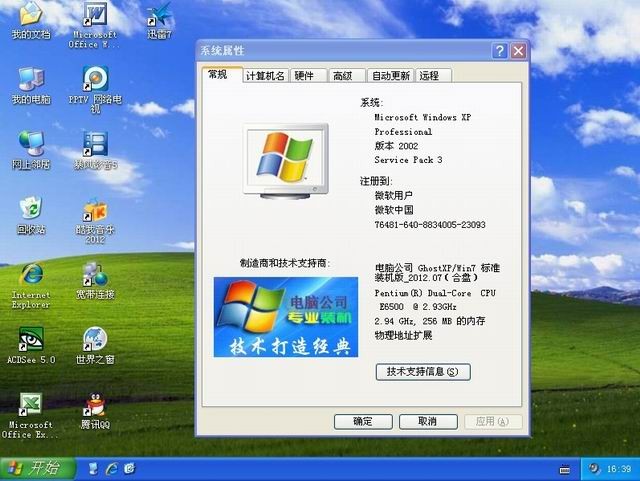Click the keyboard language bar tray icon
Image resolution: width=640 pixels, height=481 pixels.
pyautogui.click(x=565, y=469)
